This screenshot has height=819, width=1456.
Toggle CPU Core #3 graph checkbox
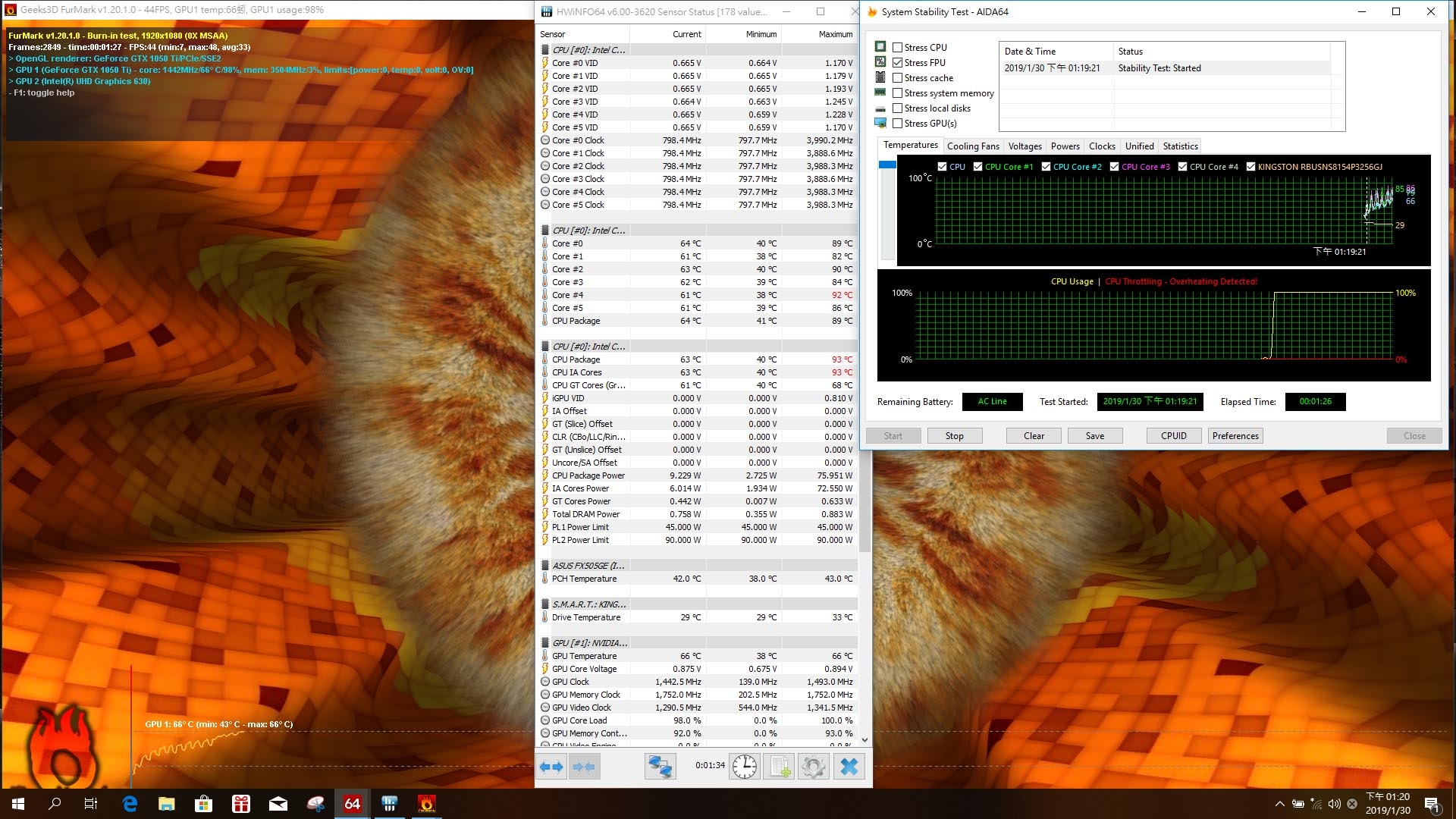pyautogui.click(x=1115, y=167)
